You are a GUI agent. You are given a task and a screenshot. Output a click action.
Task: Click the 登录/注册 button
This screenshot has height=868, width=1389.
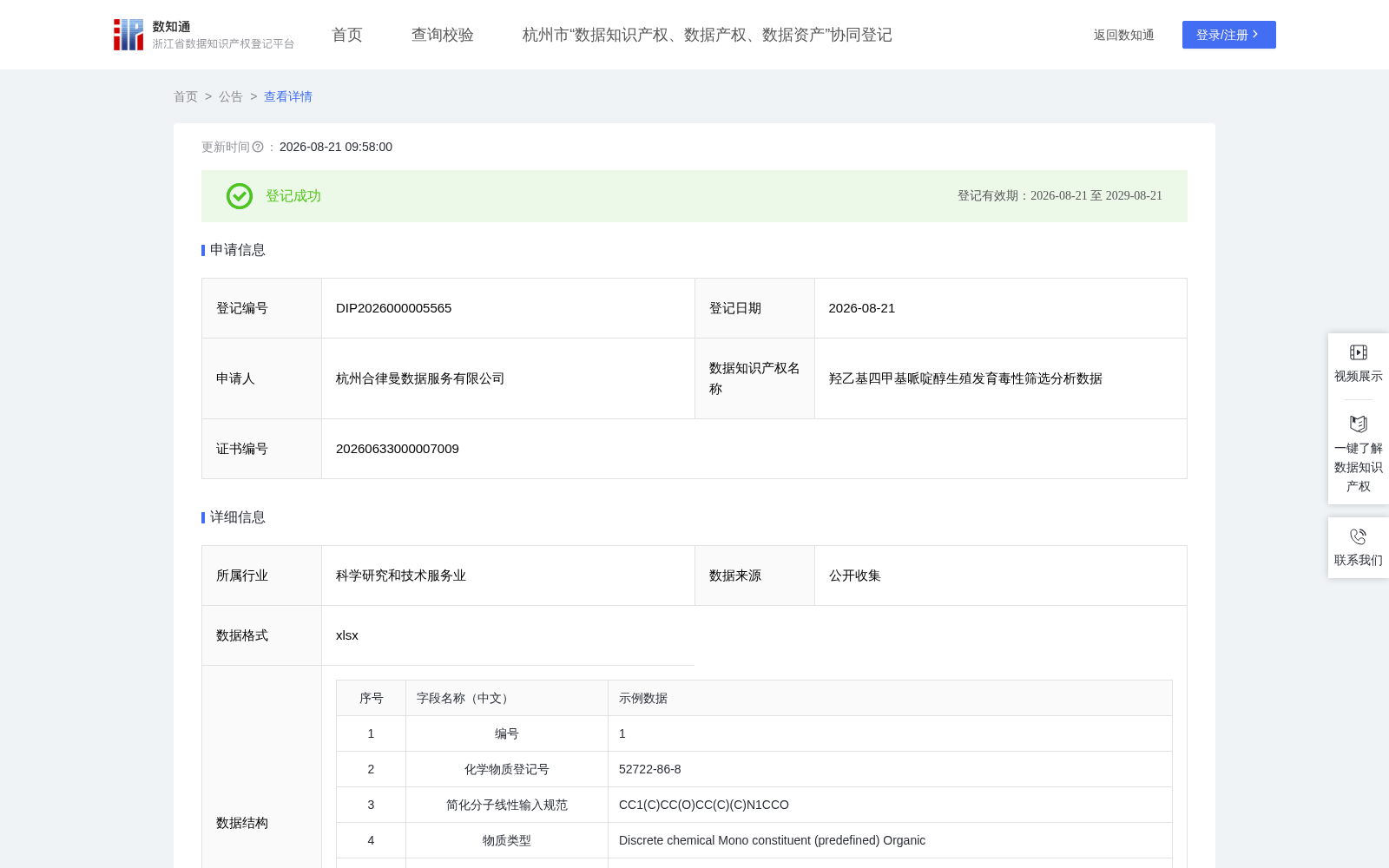click(x=1229, y=35)
